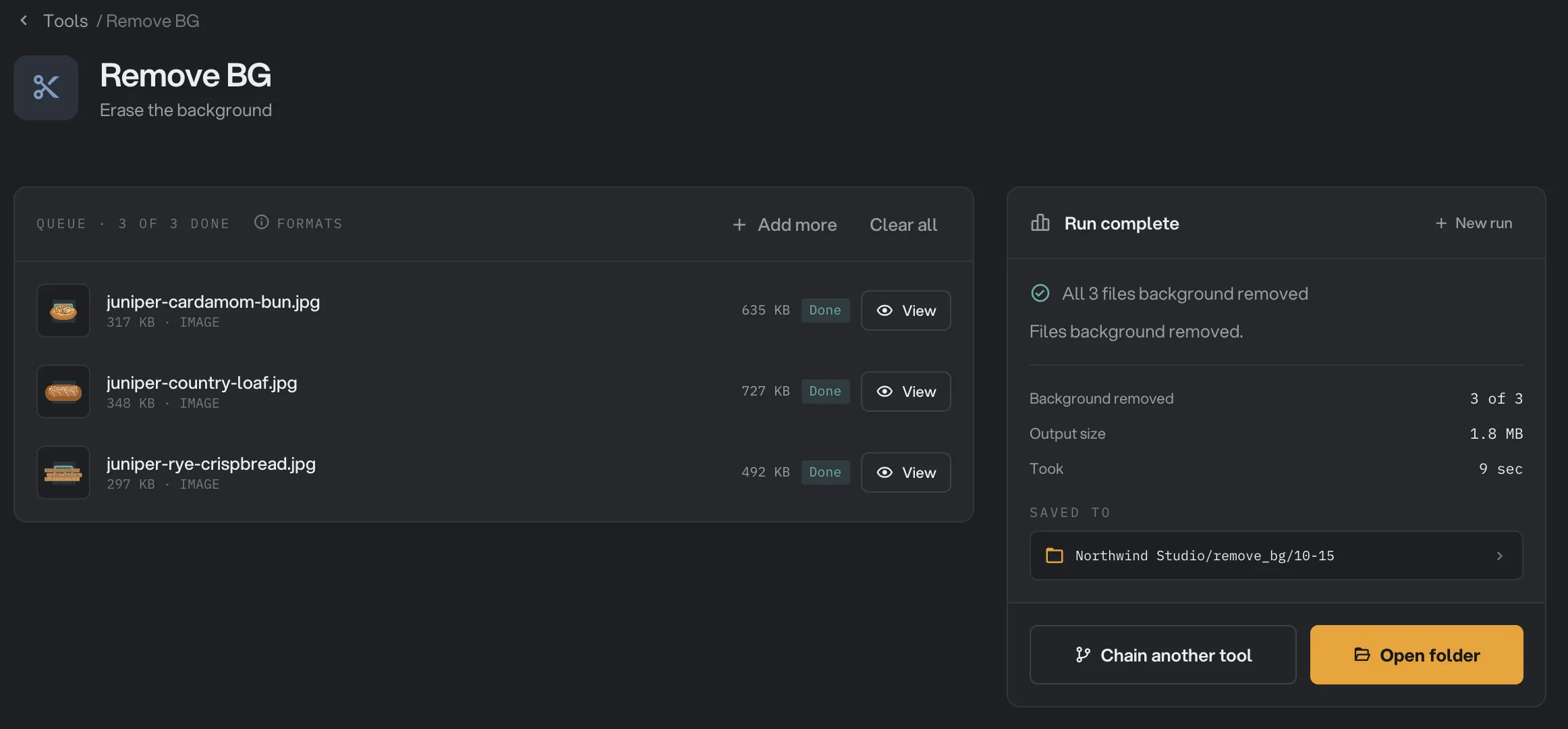This screenshot has height=729, width=1568.
Task: Select the juniper-cardamom-bun.jpg file name
Action: tap(213, 302)
